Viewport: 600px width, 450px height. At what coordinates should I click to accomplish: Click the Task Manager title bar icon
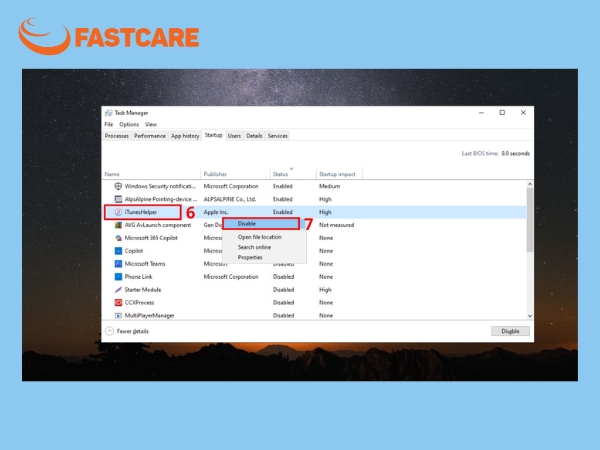109,113
